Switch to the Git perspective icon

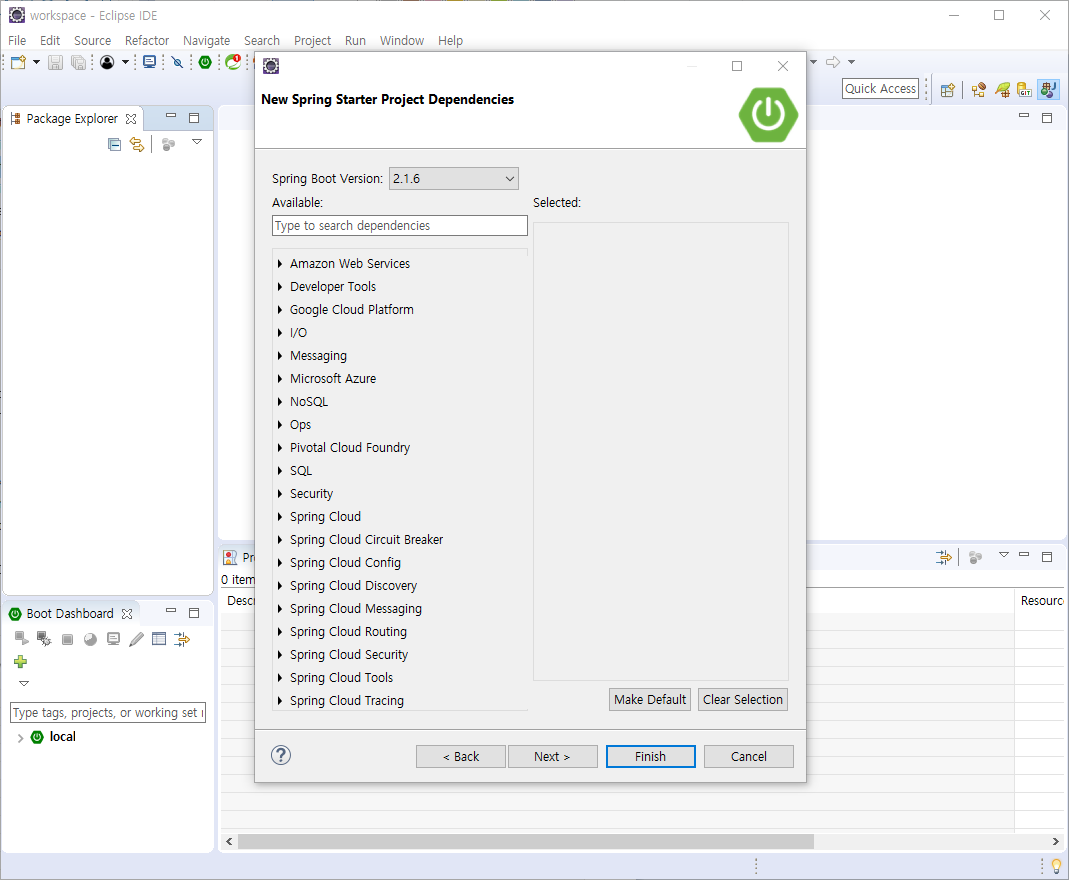(x=1024, y=90)
